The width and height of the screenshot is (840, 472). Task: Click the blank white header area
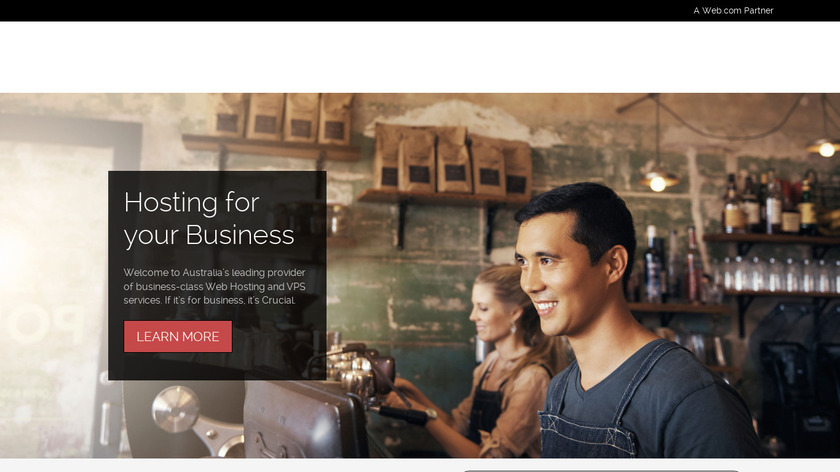[x=420, y=57]
